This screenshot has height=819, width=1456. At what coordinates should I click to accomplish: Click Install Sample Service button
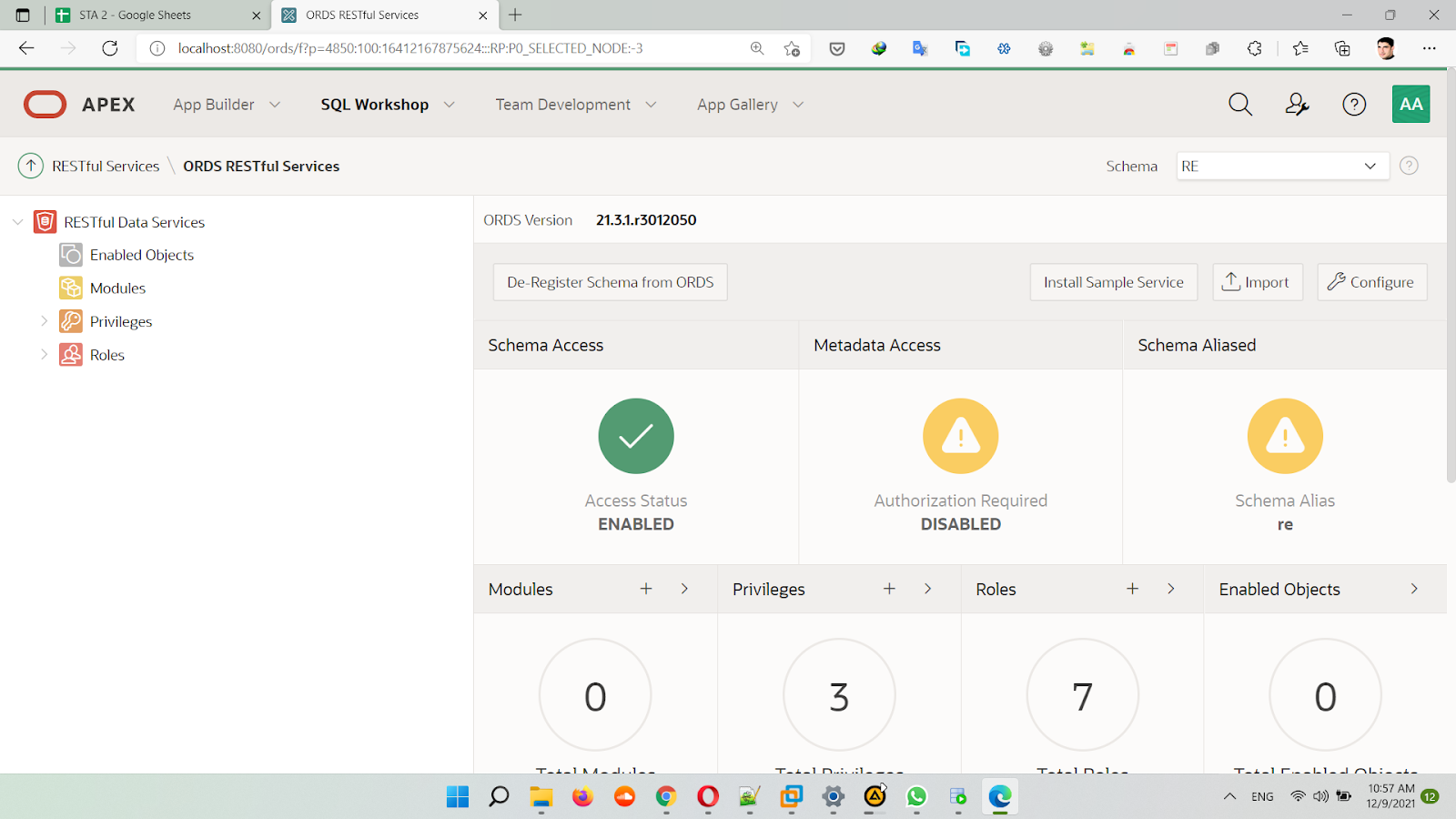(1114, 282)
